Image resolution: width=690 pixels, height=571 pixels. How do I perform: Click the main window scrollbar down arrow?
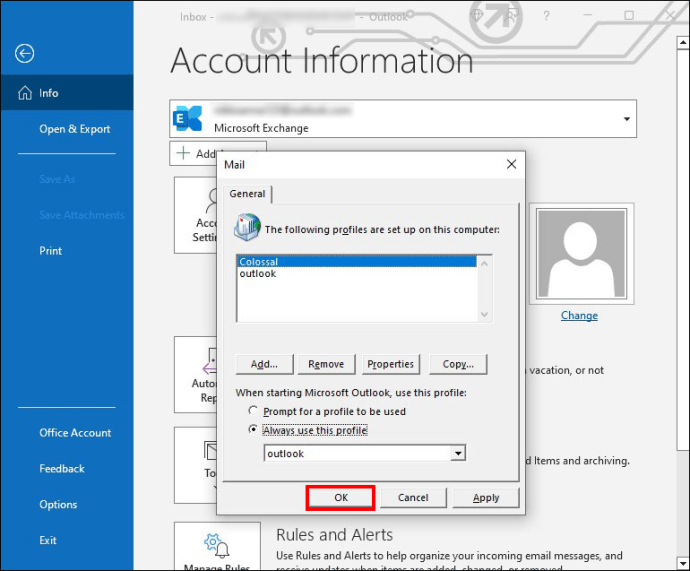click(x=683, y=563)
